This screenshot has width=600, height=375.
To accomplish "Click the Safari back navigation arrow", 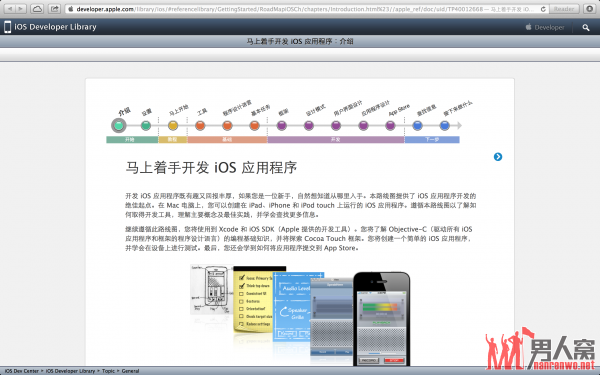I will [x=10, y=8].
